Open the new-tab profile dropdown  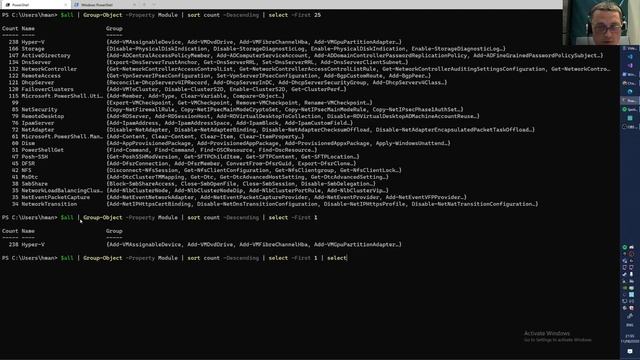point(154,4)
